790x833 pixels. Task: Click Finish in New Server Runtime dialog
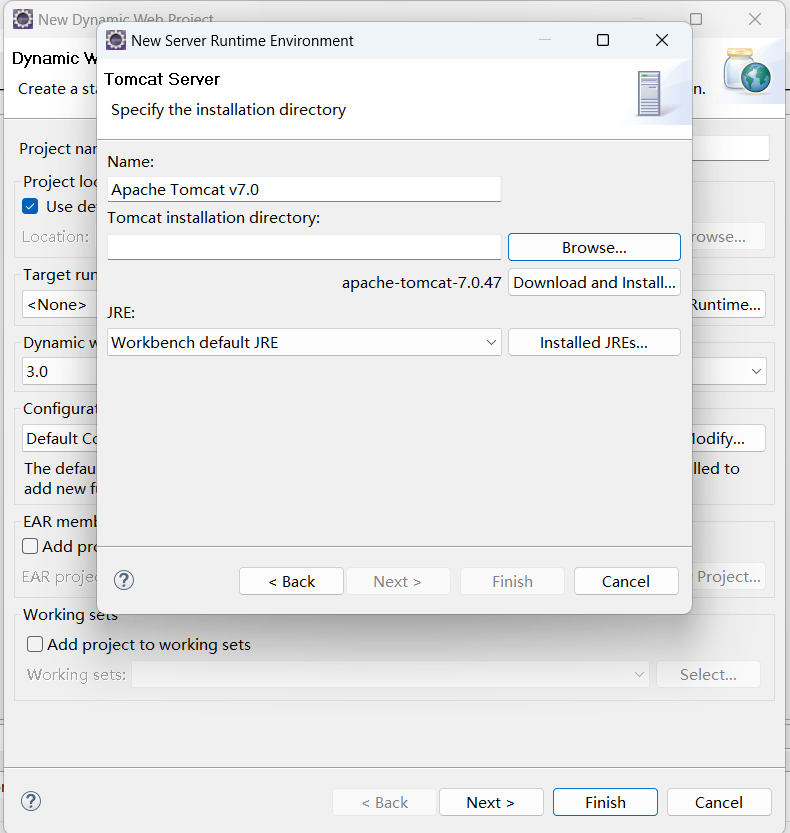coord(512,581)
